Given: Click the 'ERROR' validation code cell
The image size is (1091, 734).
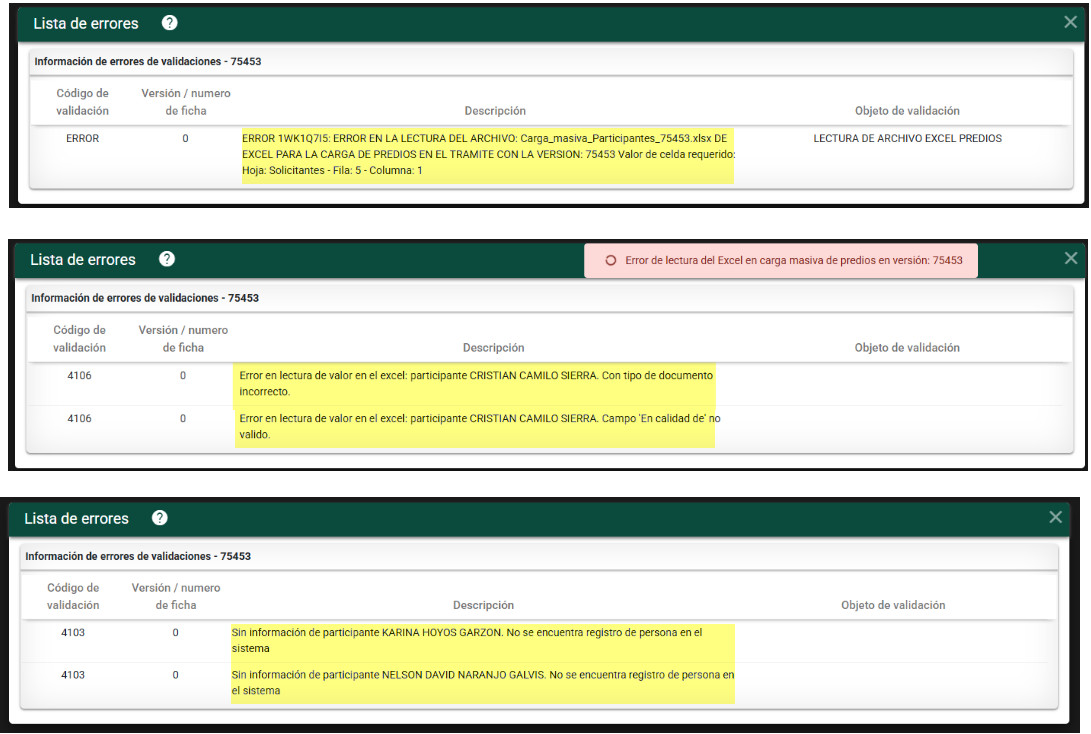Looking at the screenshot, I should tap(83, 139).
